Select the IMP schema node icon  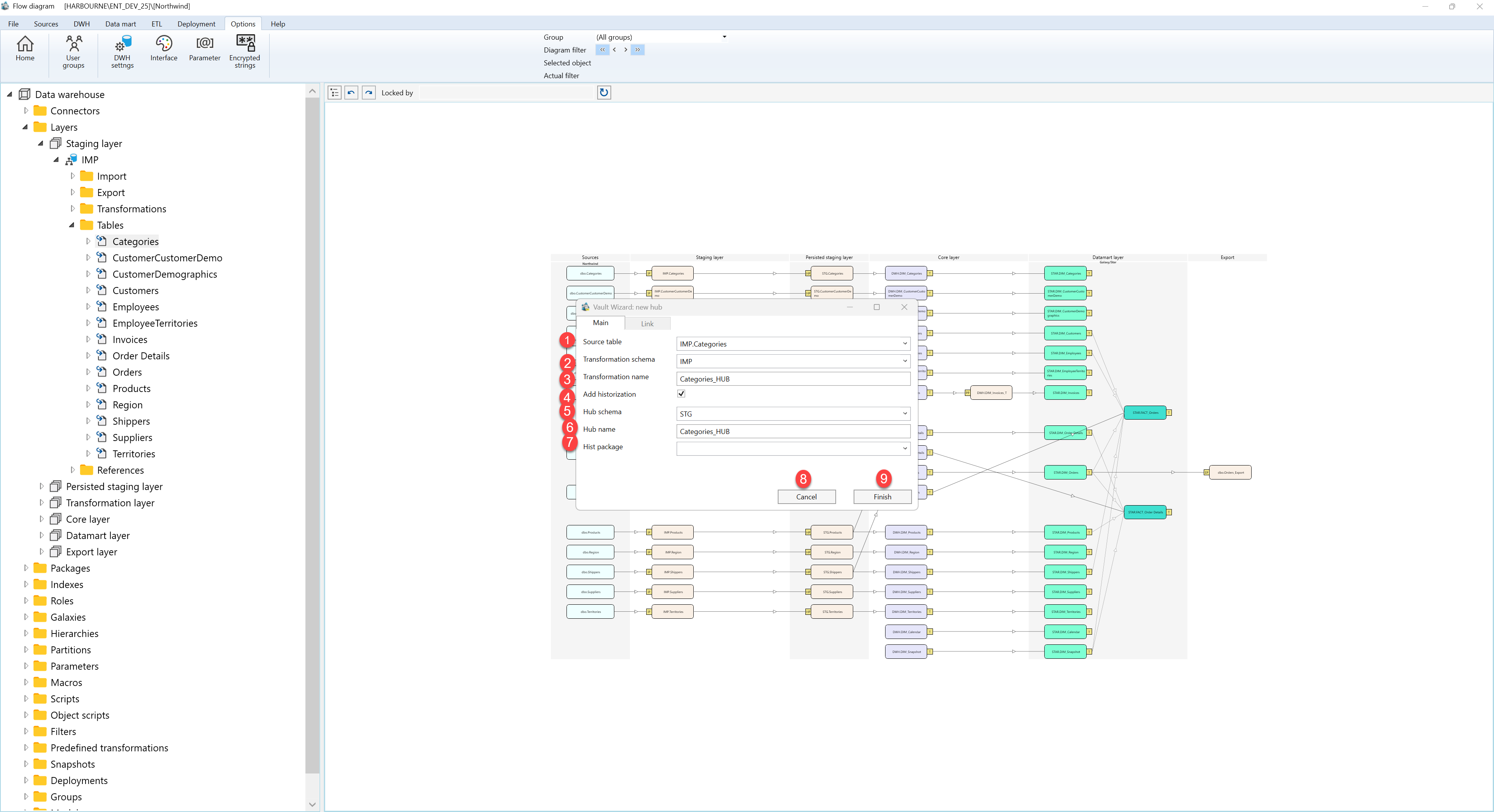coord(71,159)
